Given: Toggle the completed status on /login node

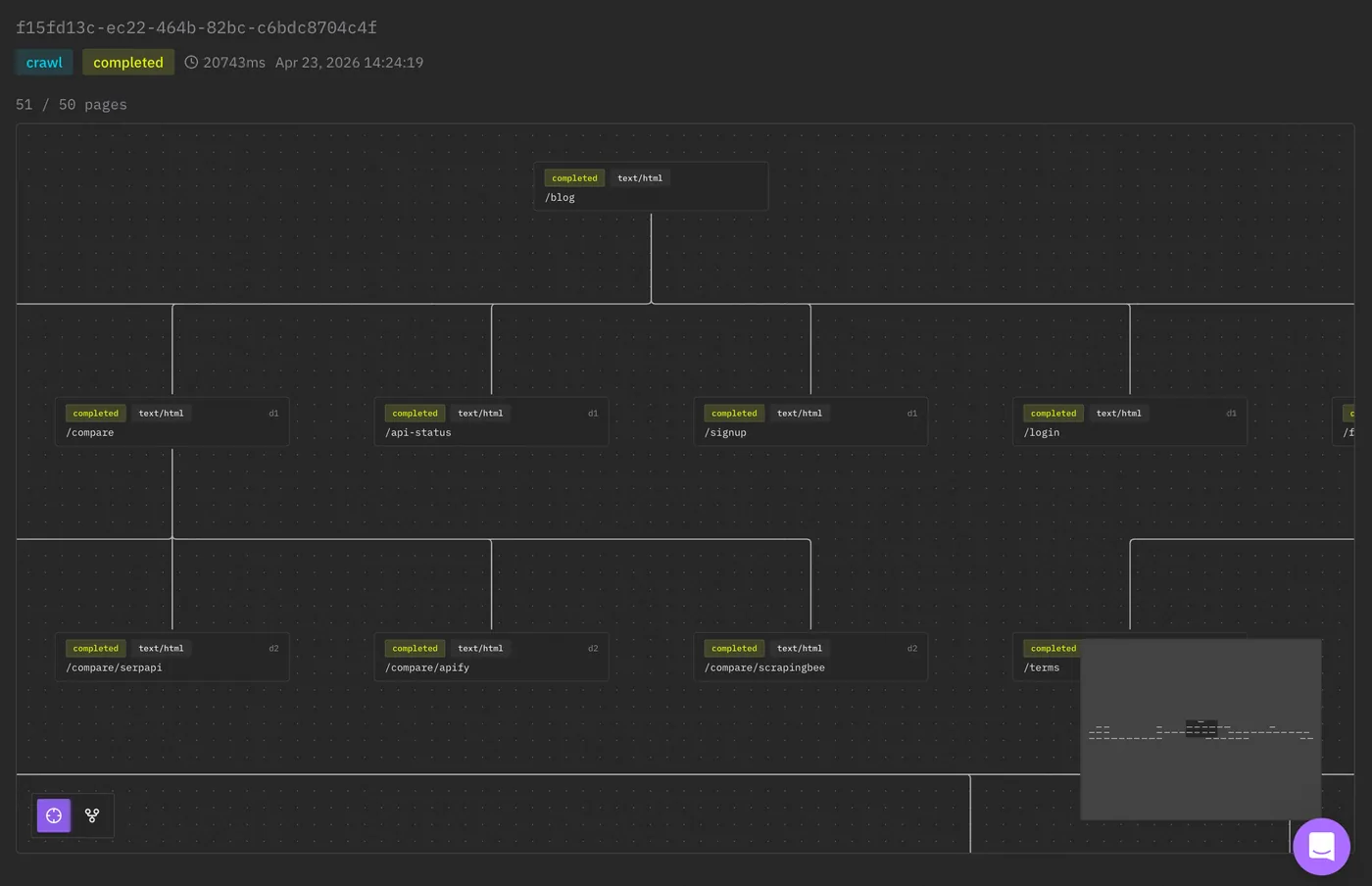Looking at the screenshot, I should (1053, 413).
